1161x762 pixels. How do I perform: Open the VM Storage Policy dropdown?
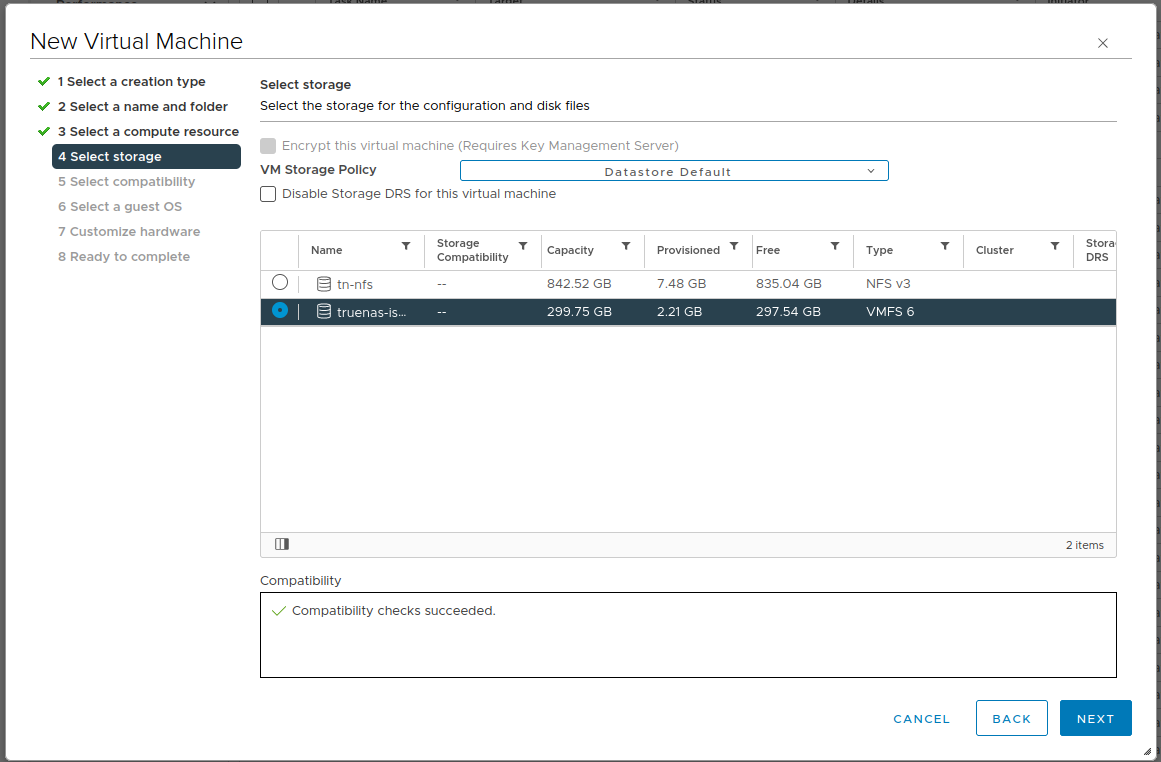[674, 171]
